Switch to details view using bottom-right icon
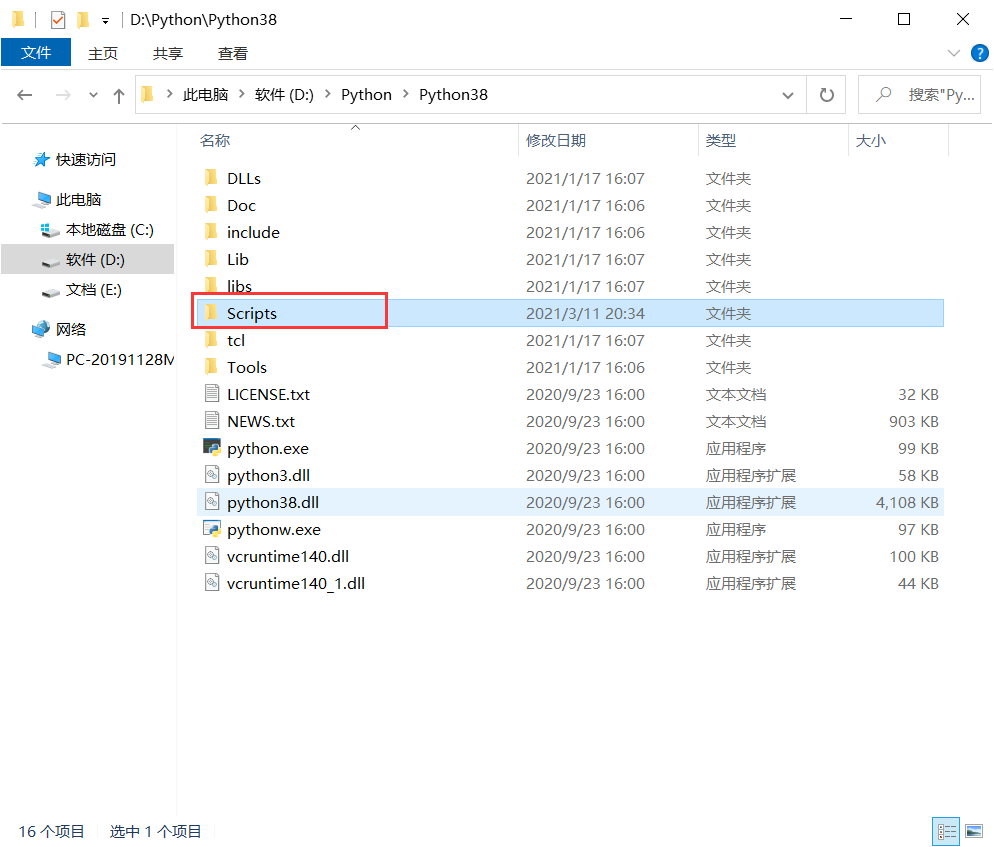The height and width of the screenshot is (847, 994). [946, 831]
